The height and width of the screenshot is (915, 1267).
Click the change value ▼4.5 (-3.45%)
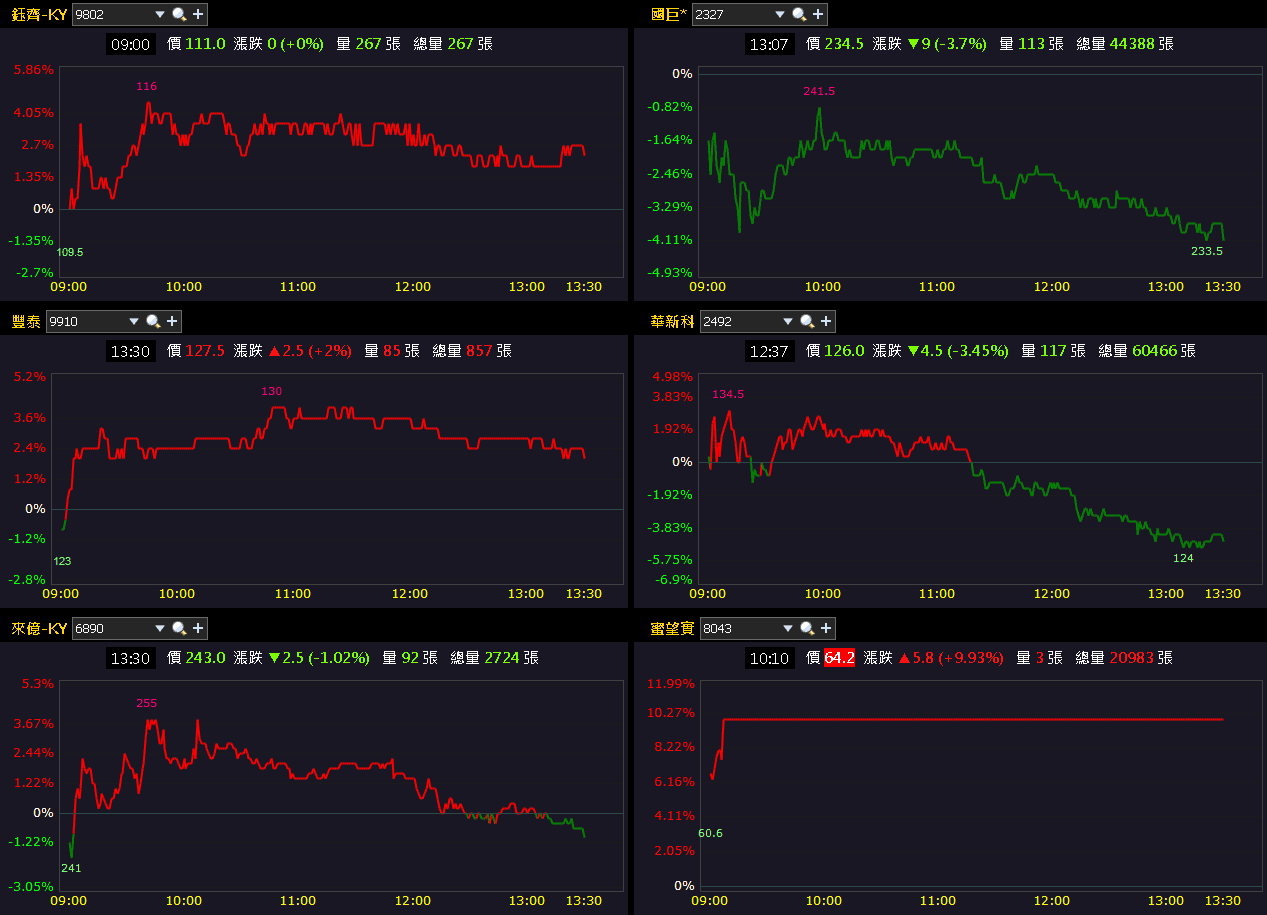(x=957, y=351)
